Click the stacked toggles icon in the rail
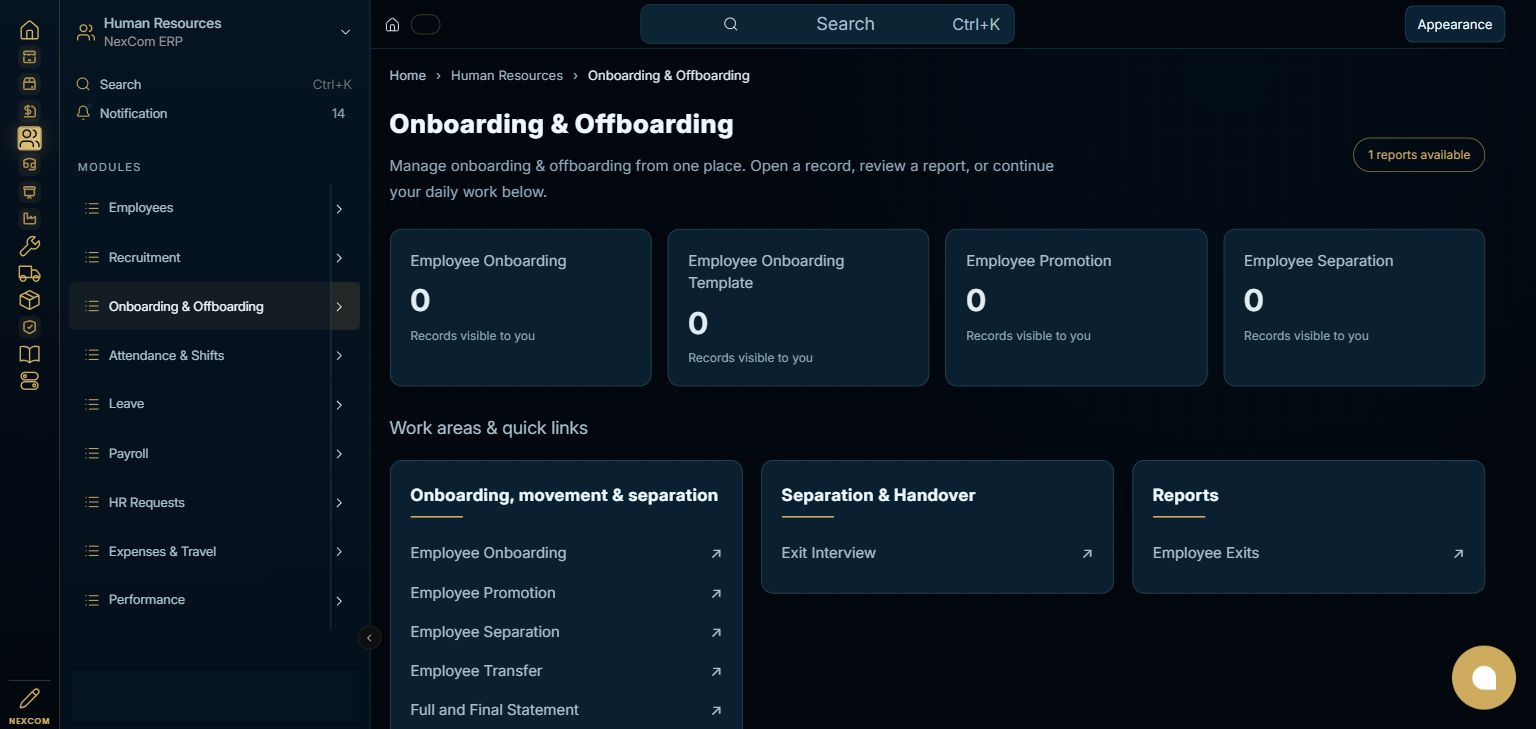 [30, 381]
